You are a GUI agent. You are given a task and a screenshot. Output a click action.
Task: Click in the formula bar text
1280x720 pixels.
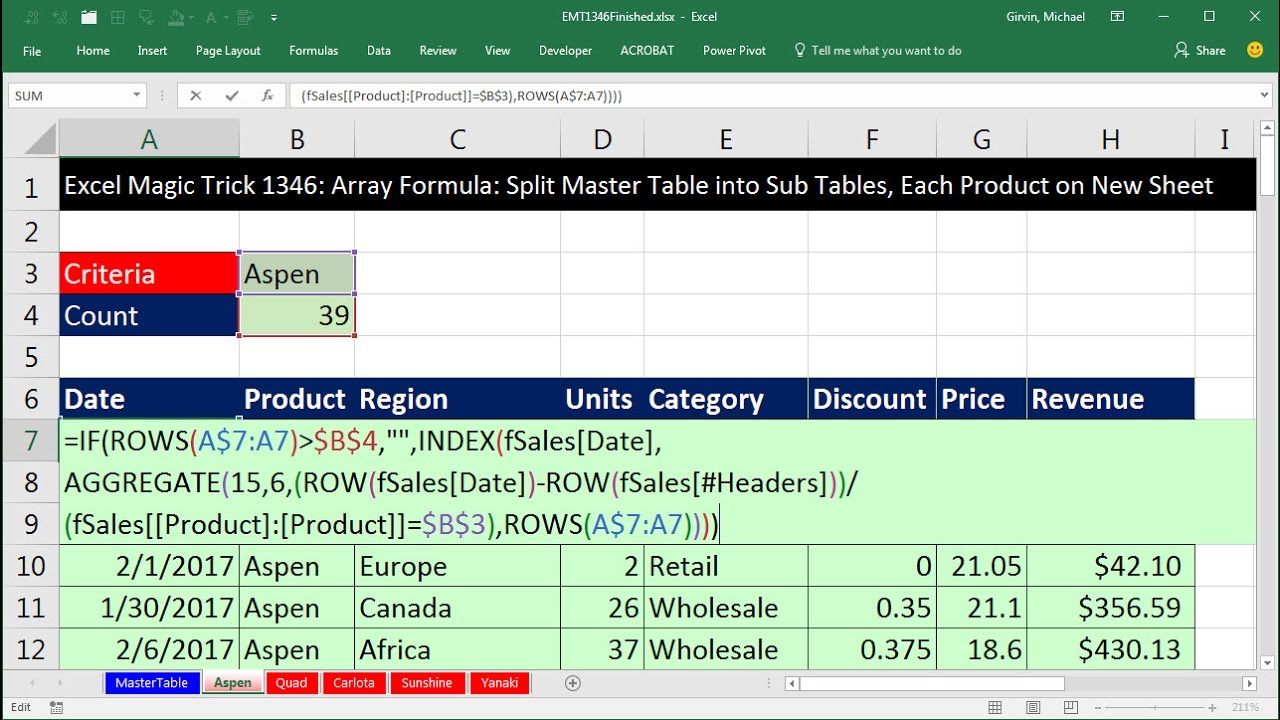tap(462, 96)
